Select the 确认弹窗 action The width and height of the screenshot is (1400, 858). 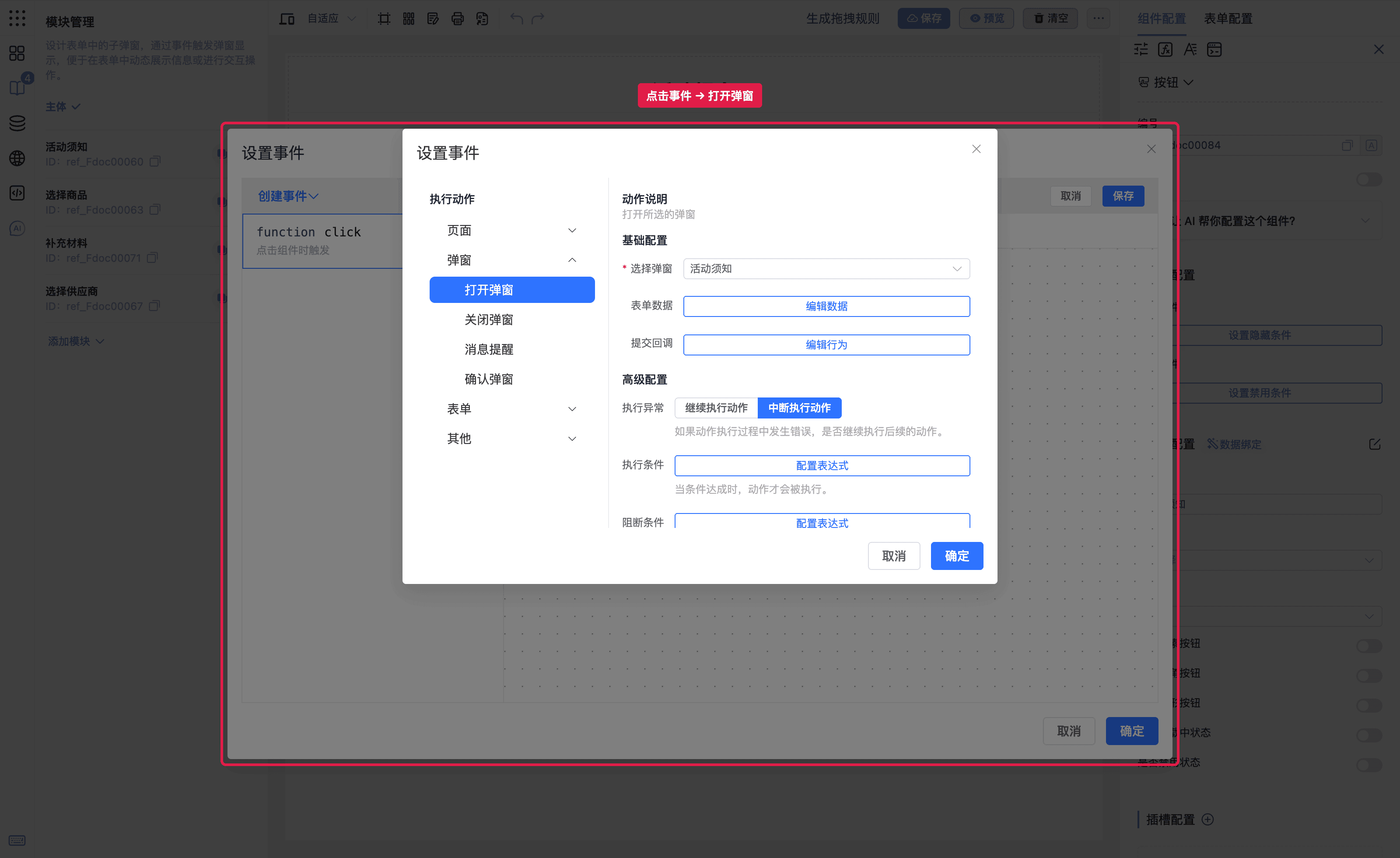[512, 379]
